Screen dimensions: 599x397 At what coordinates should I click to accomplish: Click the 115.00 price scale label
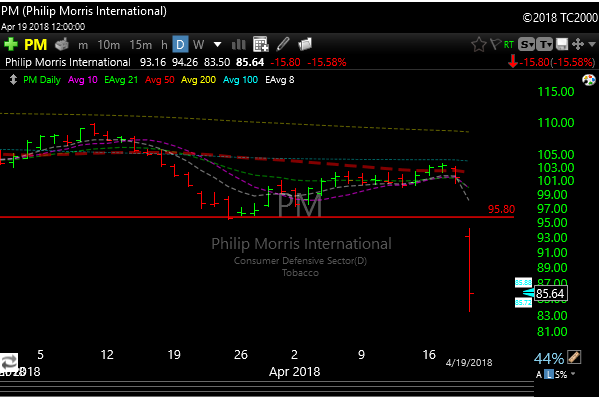click(x=556, y=92)
